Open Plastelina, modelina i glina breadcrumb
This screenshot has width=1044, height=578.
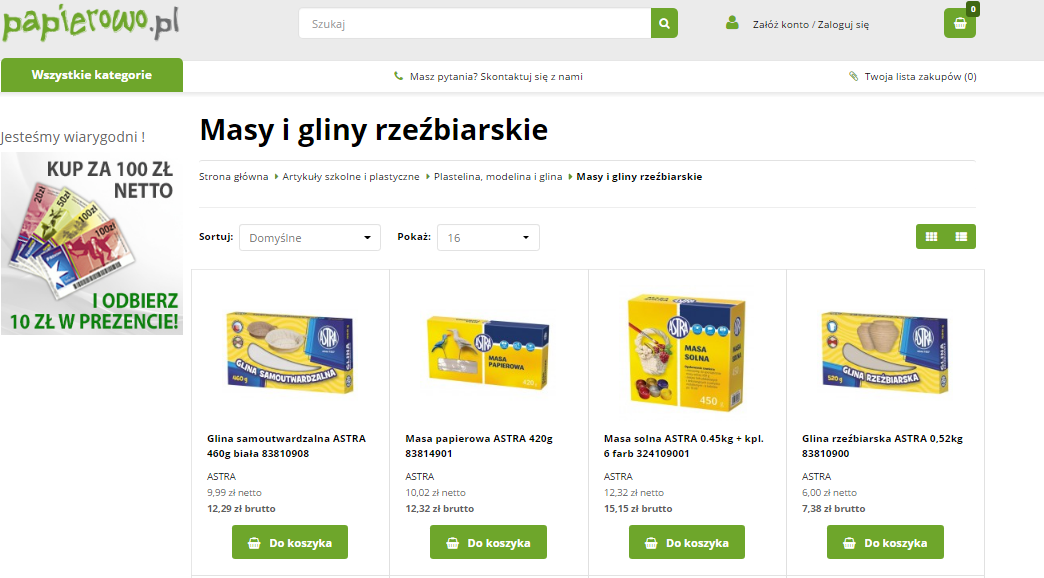(498, 176)
